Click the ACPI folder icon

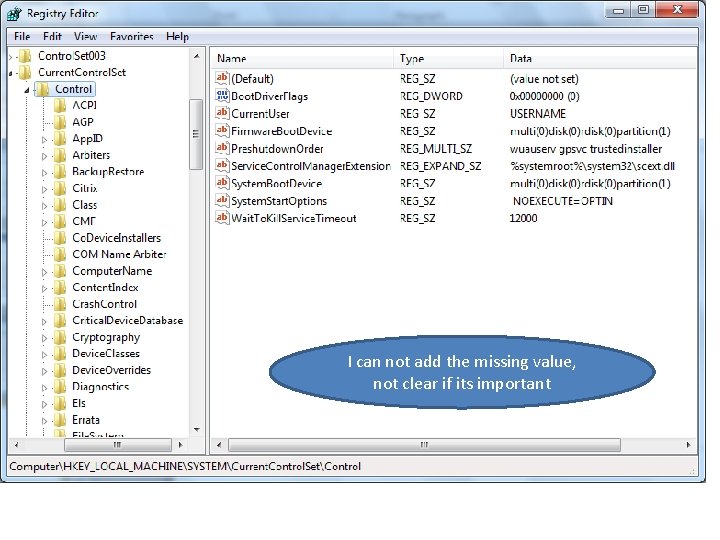60,106
